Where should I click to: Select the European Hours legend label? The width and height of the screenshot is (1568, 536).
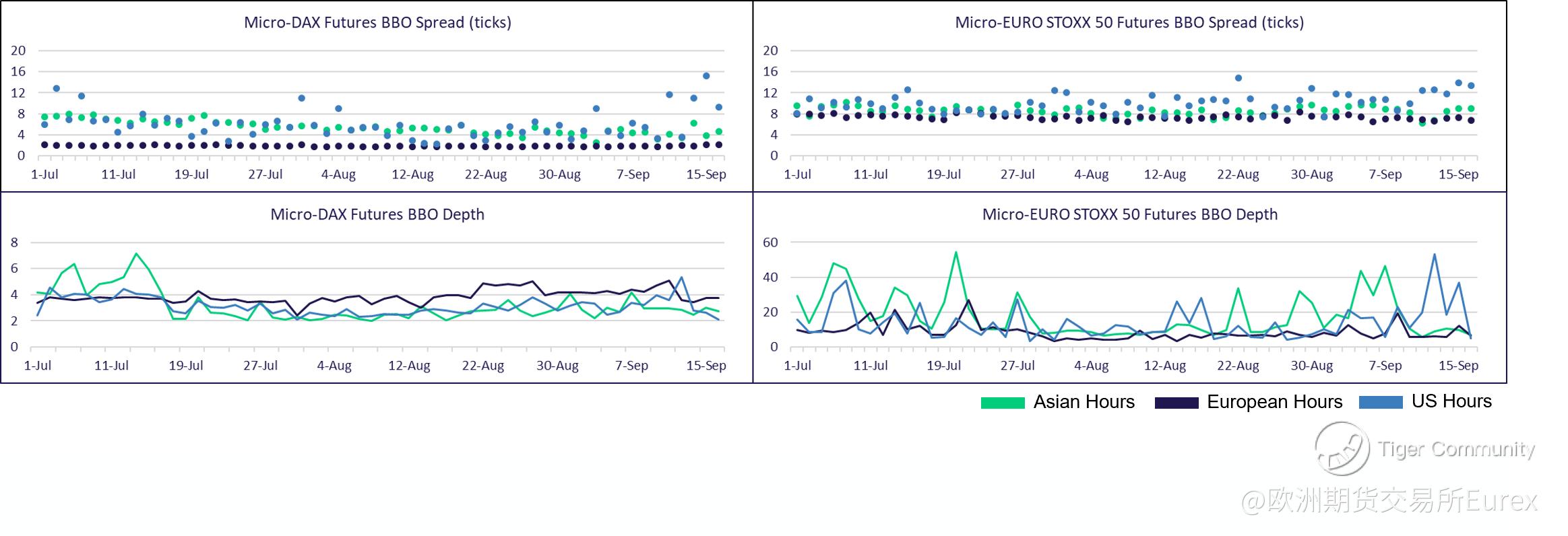click(1274, 402)
